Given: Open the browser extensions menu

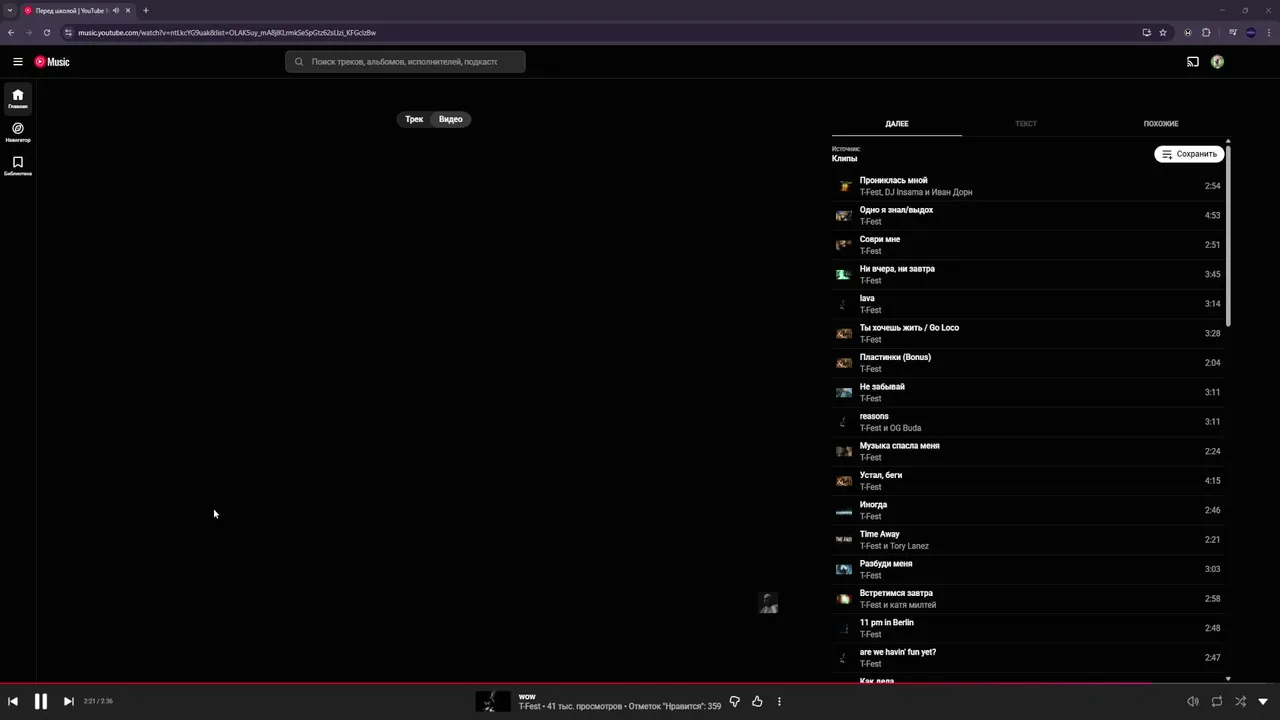Looking at the screenshot, I should click(x=1206, y=32).
